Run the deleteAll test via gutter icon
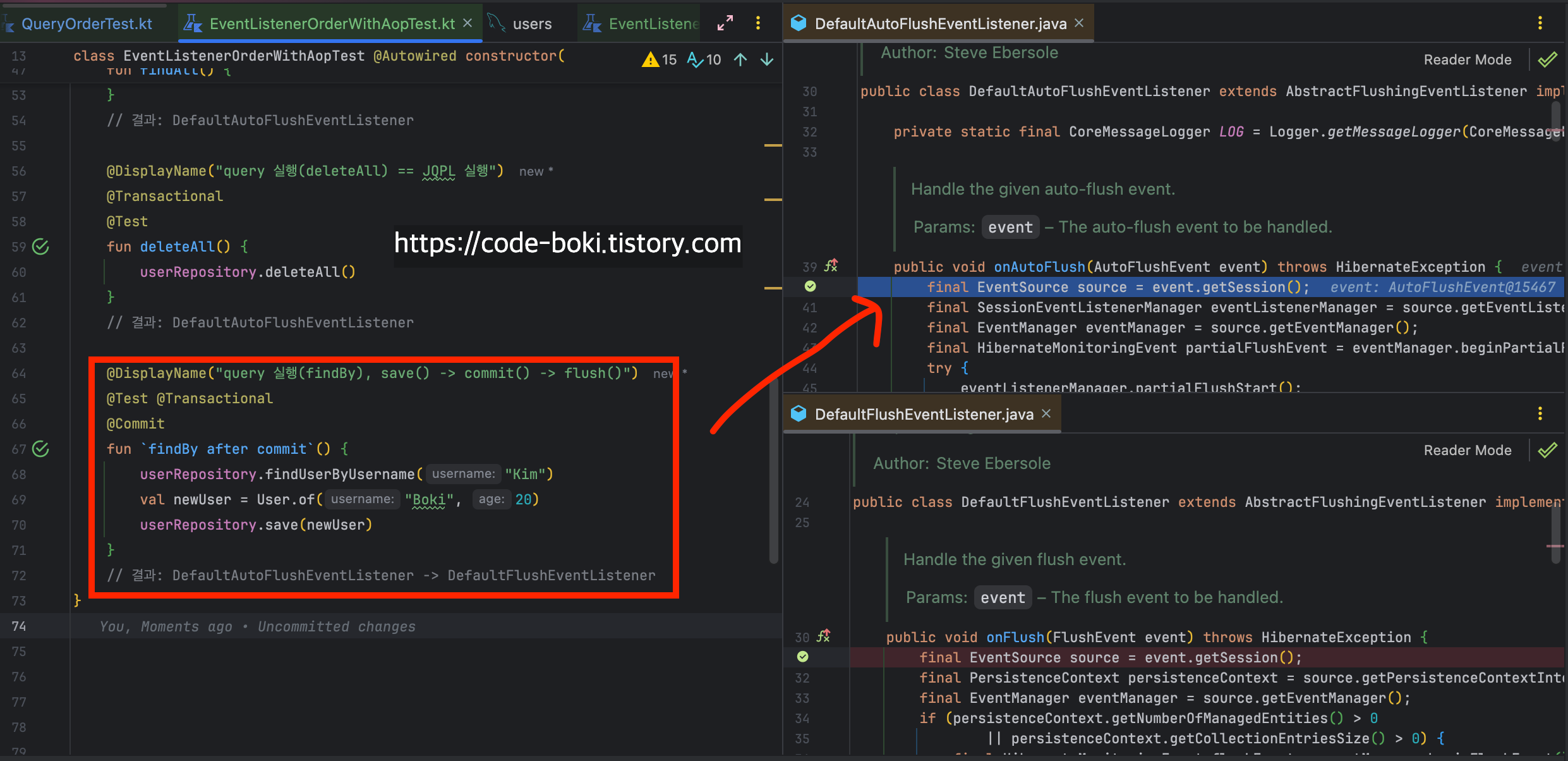Viewport: 1568px width, 761px height. coord(40,247)
